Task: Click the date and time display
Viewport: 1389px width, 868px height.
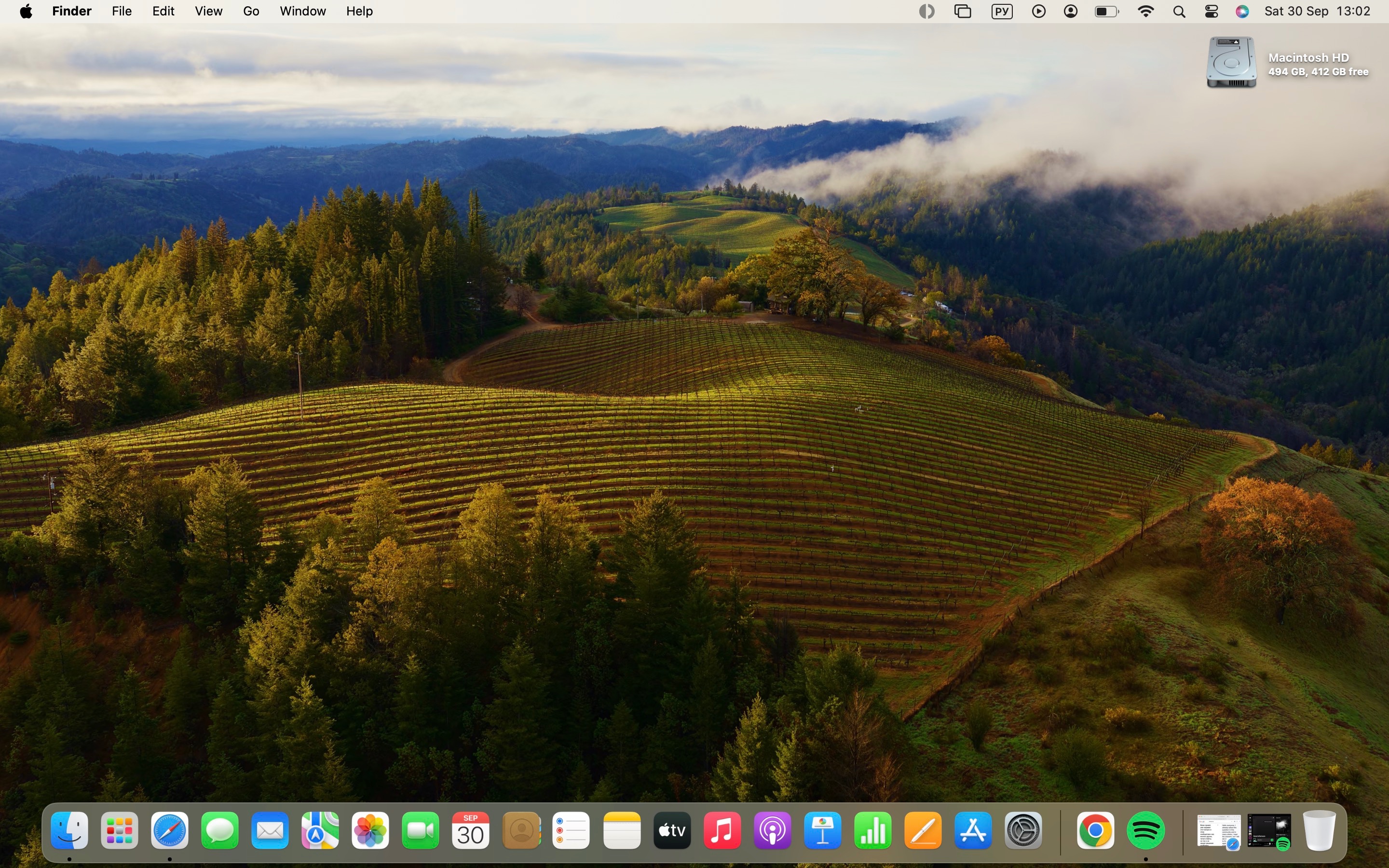Action: 1317,12
